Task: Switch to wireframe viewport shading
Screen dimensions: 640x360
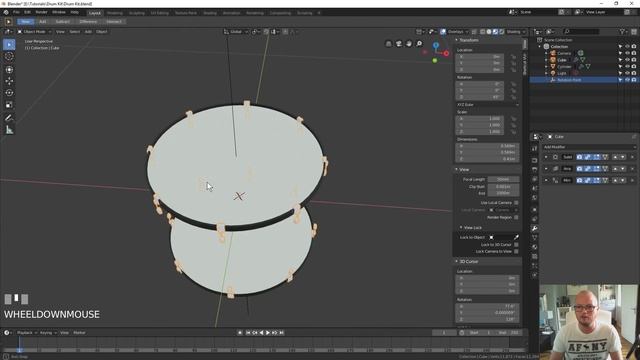Action: (x=482, y=31)
